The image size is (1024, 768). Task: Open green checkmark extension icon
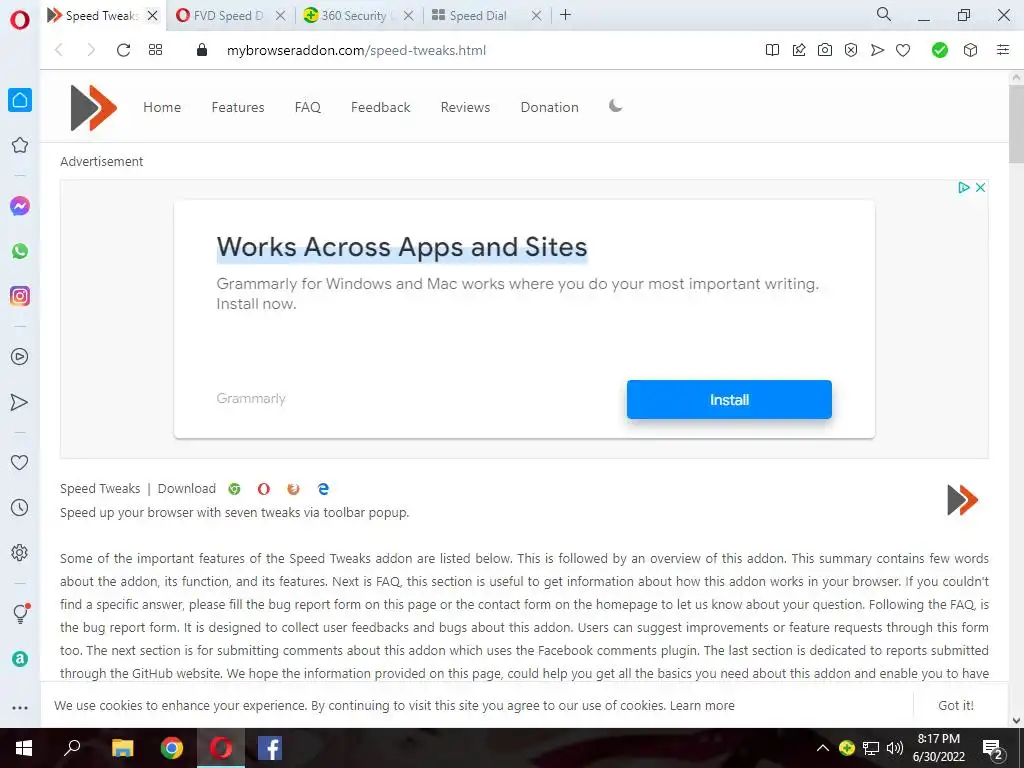940,50
